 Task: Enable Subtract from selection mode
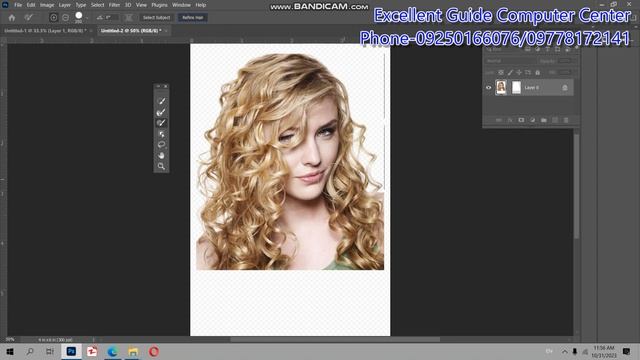coord(66,18)
